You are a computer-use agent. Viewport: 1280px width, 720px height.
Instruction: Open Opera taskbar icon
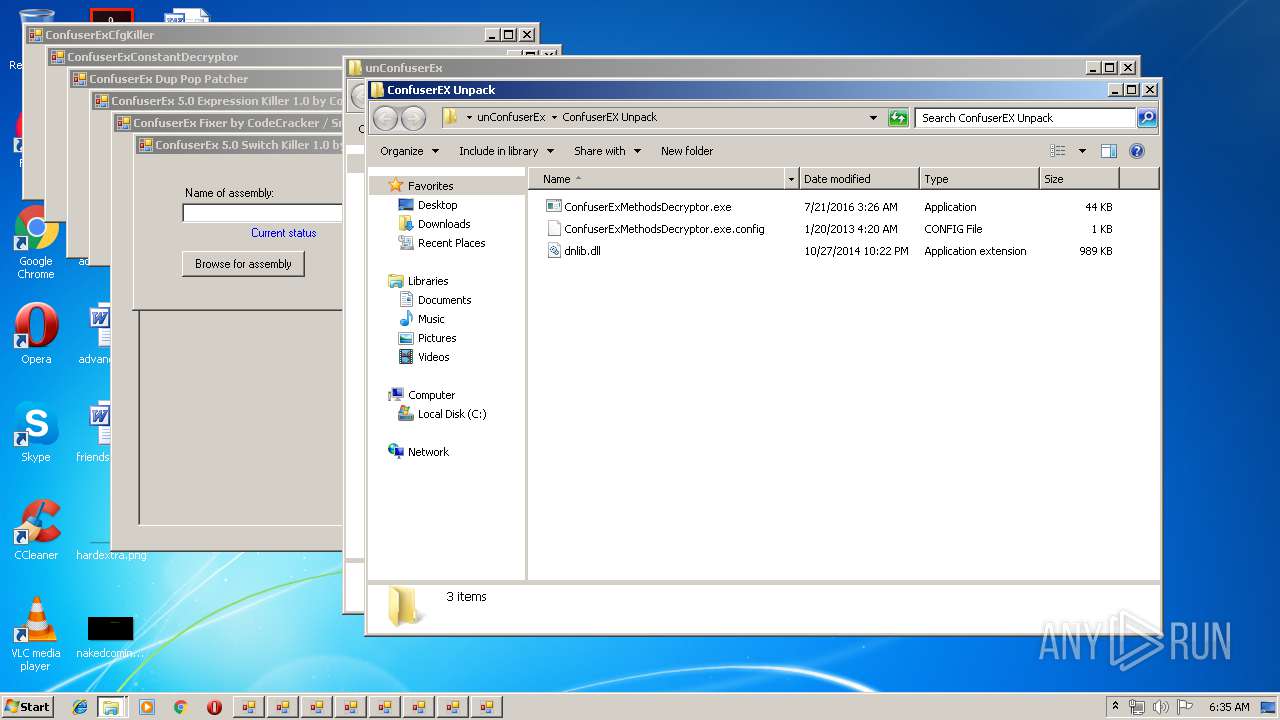[214, 707]
